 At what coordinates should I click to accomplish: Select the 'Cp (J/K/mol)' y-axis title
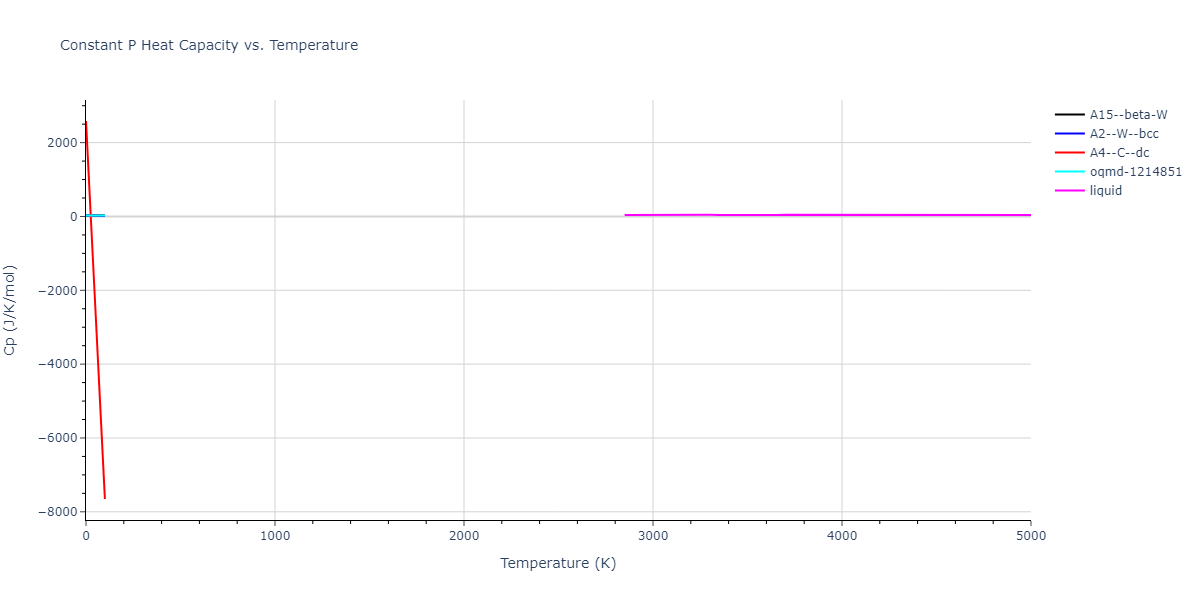pos(11,310)
